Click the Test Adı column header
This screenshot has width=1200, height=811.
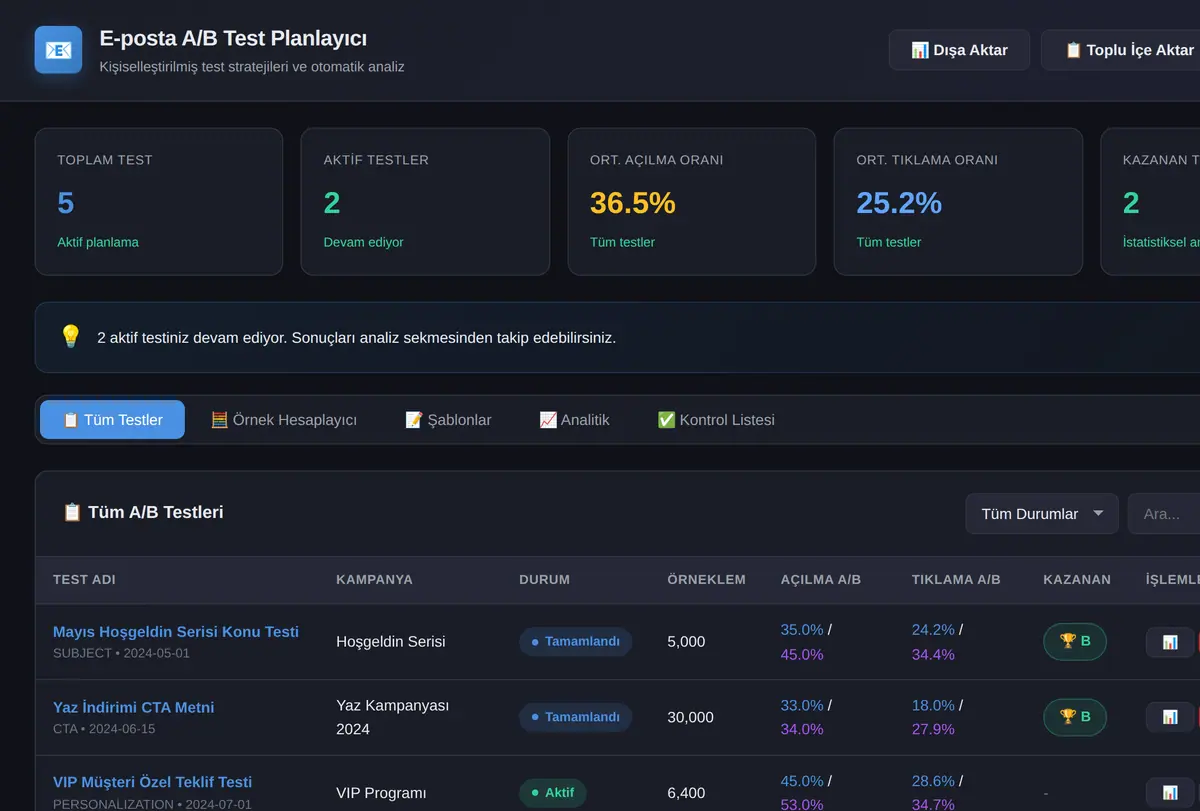[84, 580]
